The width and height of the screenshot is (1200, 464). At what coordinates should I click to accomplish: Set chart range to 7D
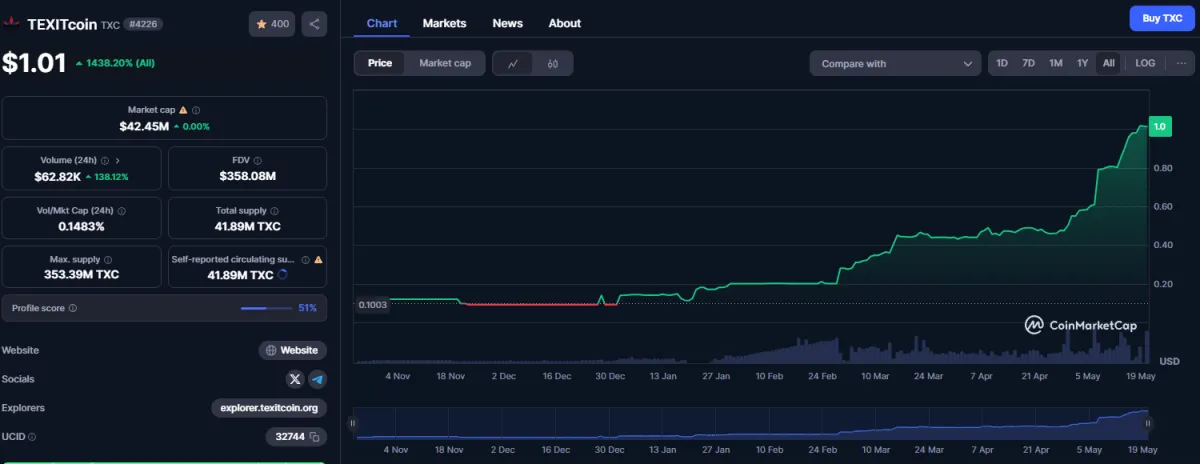click(x=1028, y=63)
